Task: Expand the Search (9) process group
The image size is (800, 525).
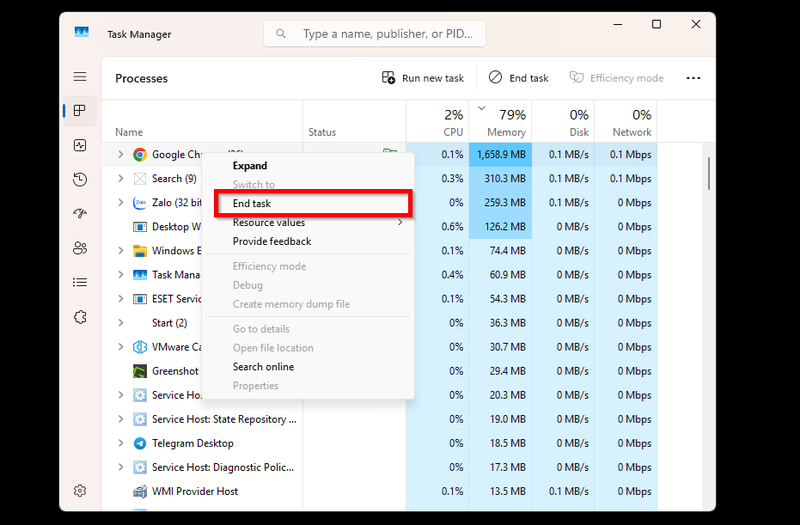Action: coord(120,178)
